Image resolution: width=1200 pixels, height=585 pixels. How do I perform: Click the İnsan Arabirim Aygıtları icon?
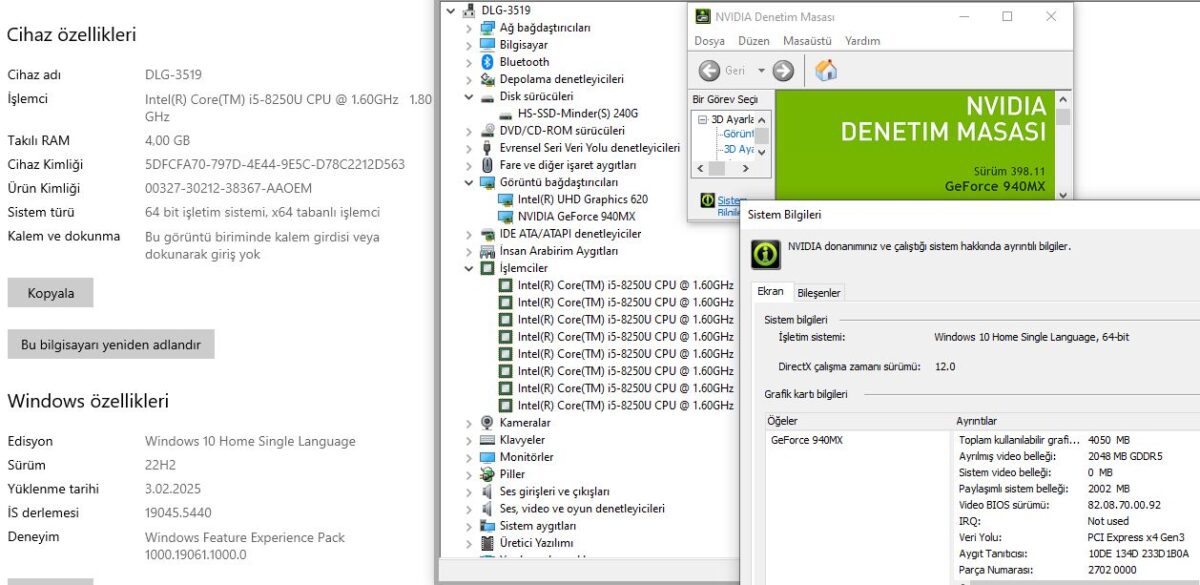[487, 251]
